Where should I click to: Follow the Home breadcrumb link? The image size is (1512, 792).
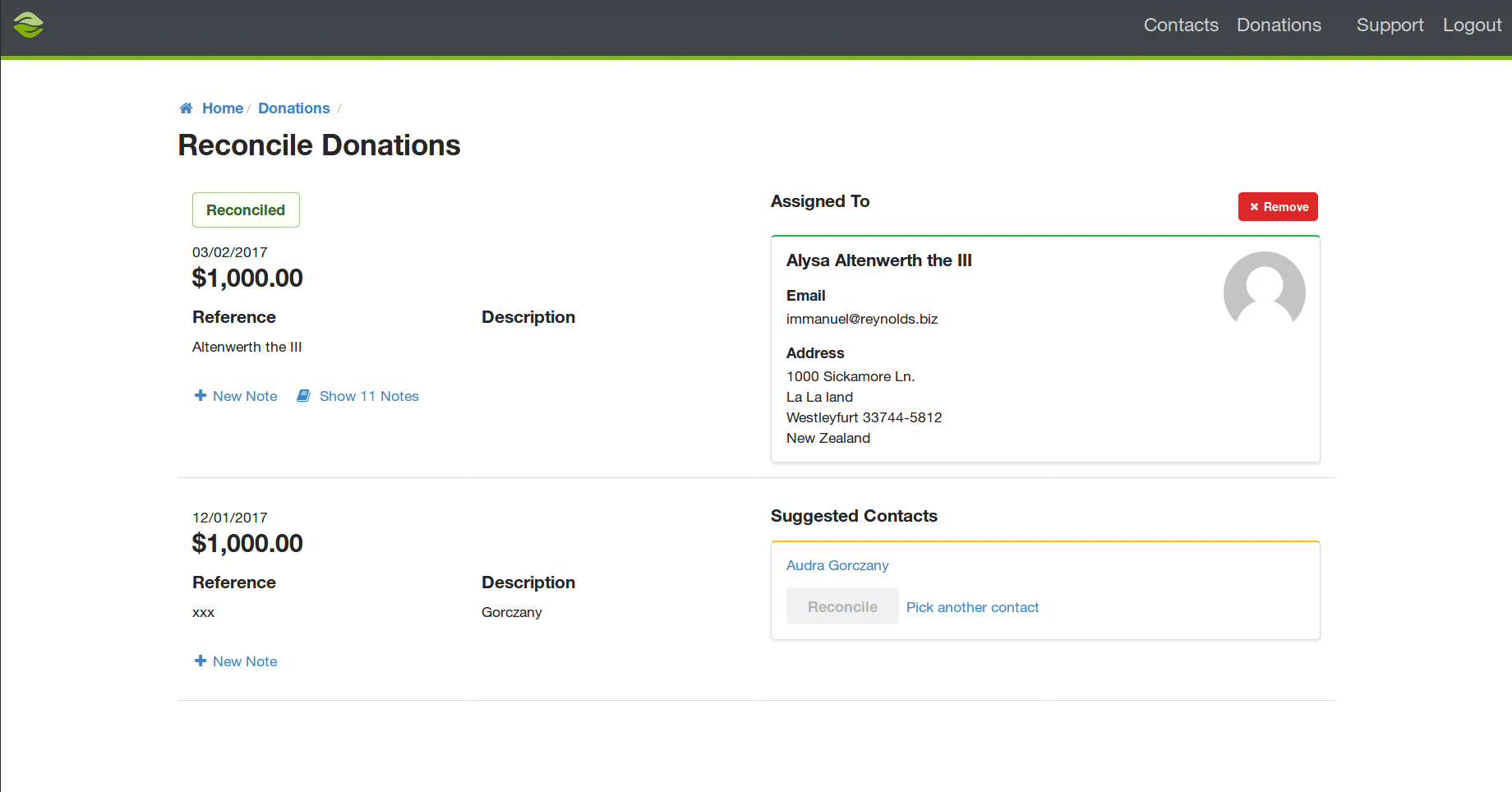(x=222, y=108)
